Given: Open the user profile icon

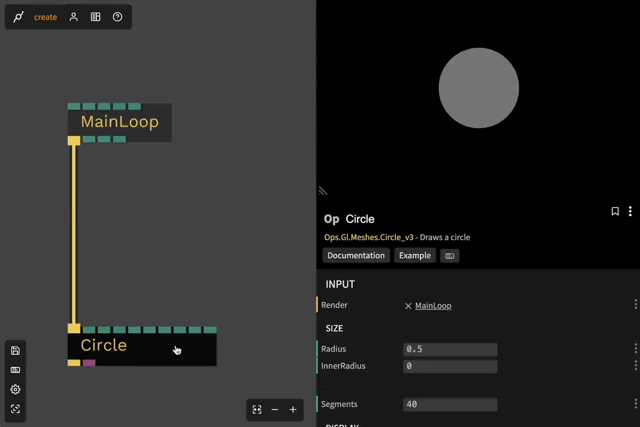Looking at the screenshot, I should [x=73, y=17].
